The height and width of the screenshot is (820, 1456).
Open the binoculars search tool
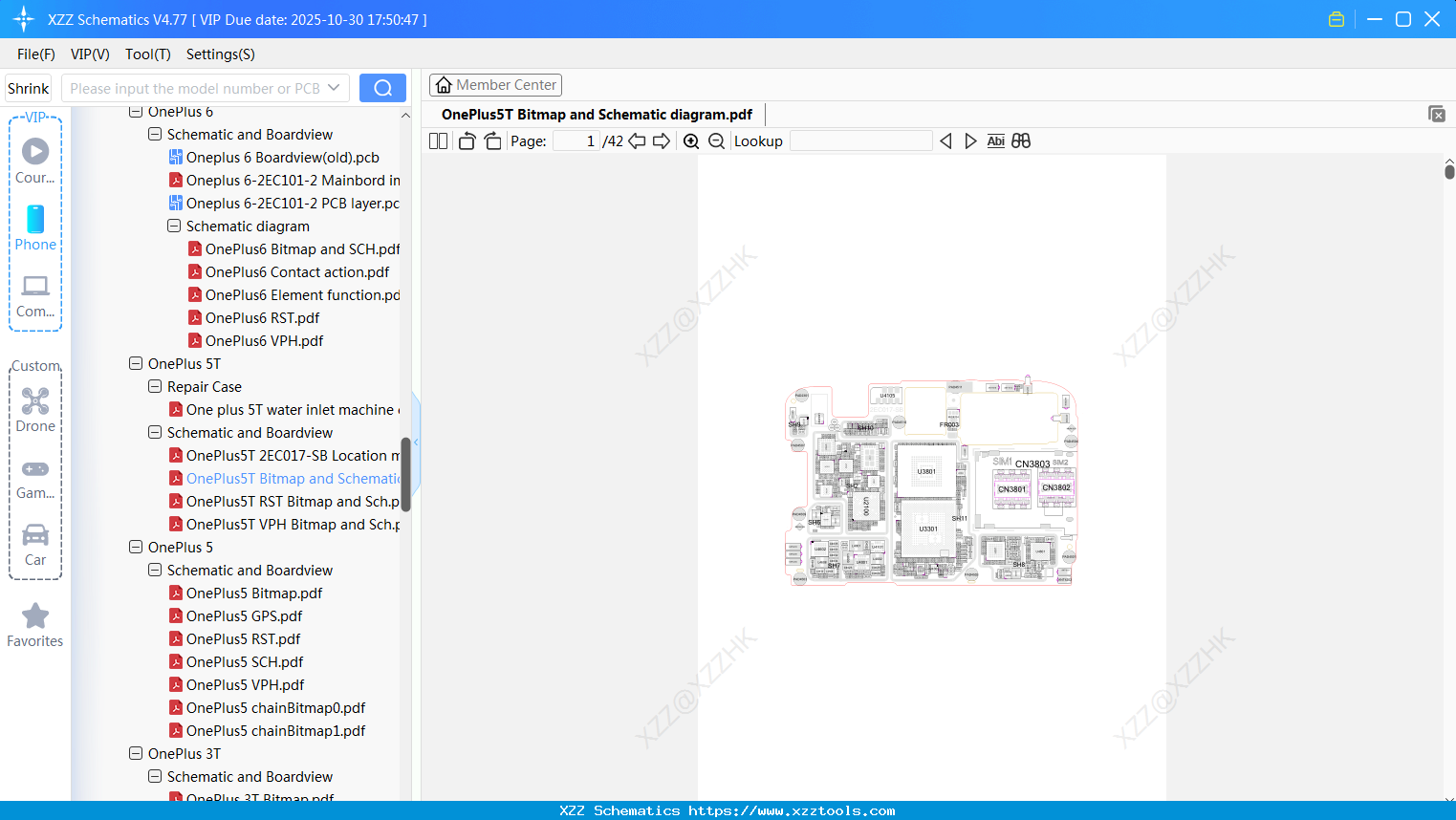tap(1020, 140)
